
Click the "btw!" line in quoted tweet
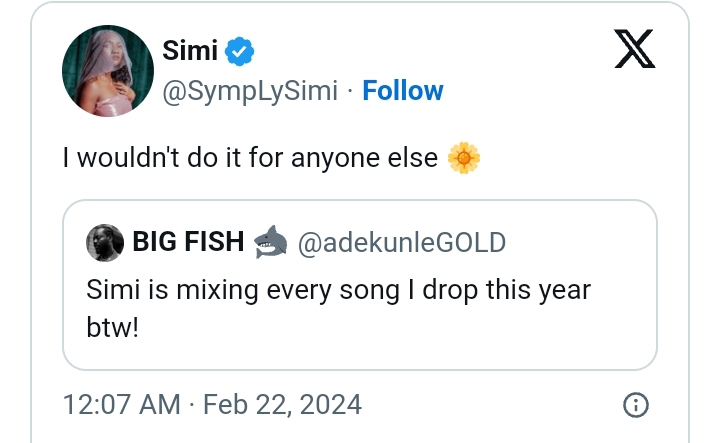click(x=112, y=327)
